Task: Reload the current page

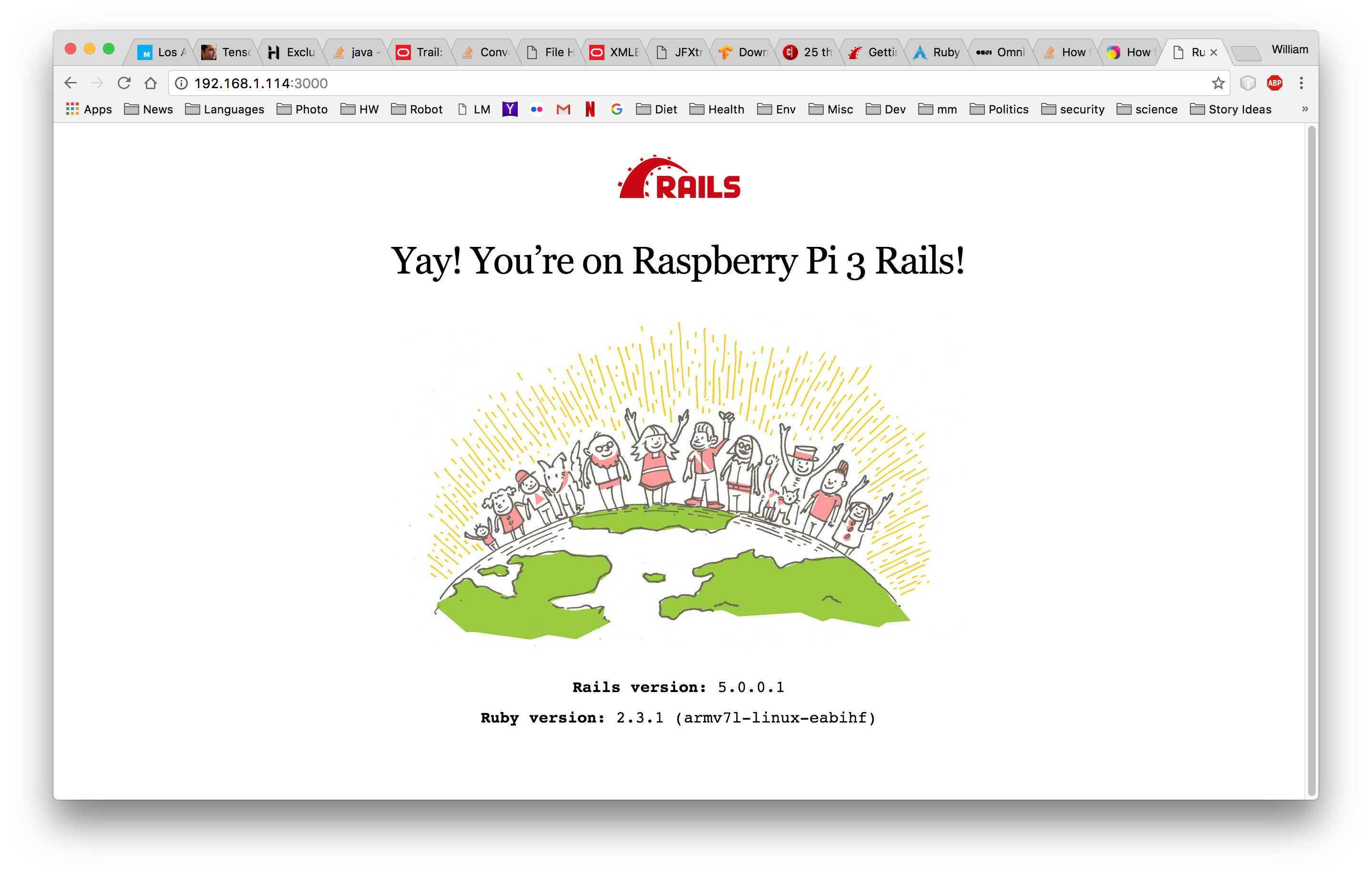Action: [x=124, y=83]
